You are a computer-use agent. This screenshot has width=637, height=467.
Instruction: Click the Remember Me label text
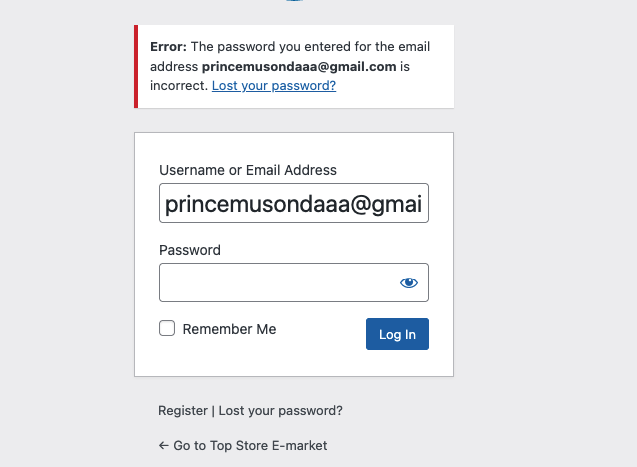tap(230, 329)
